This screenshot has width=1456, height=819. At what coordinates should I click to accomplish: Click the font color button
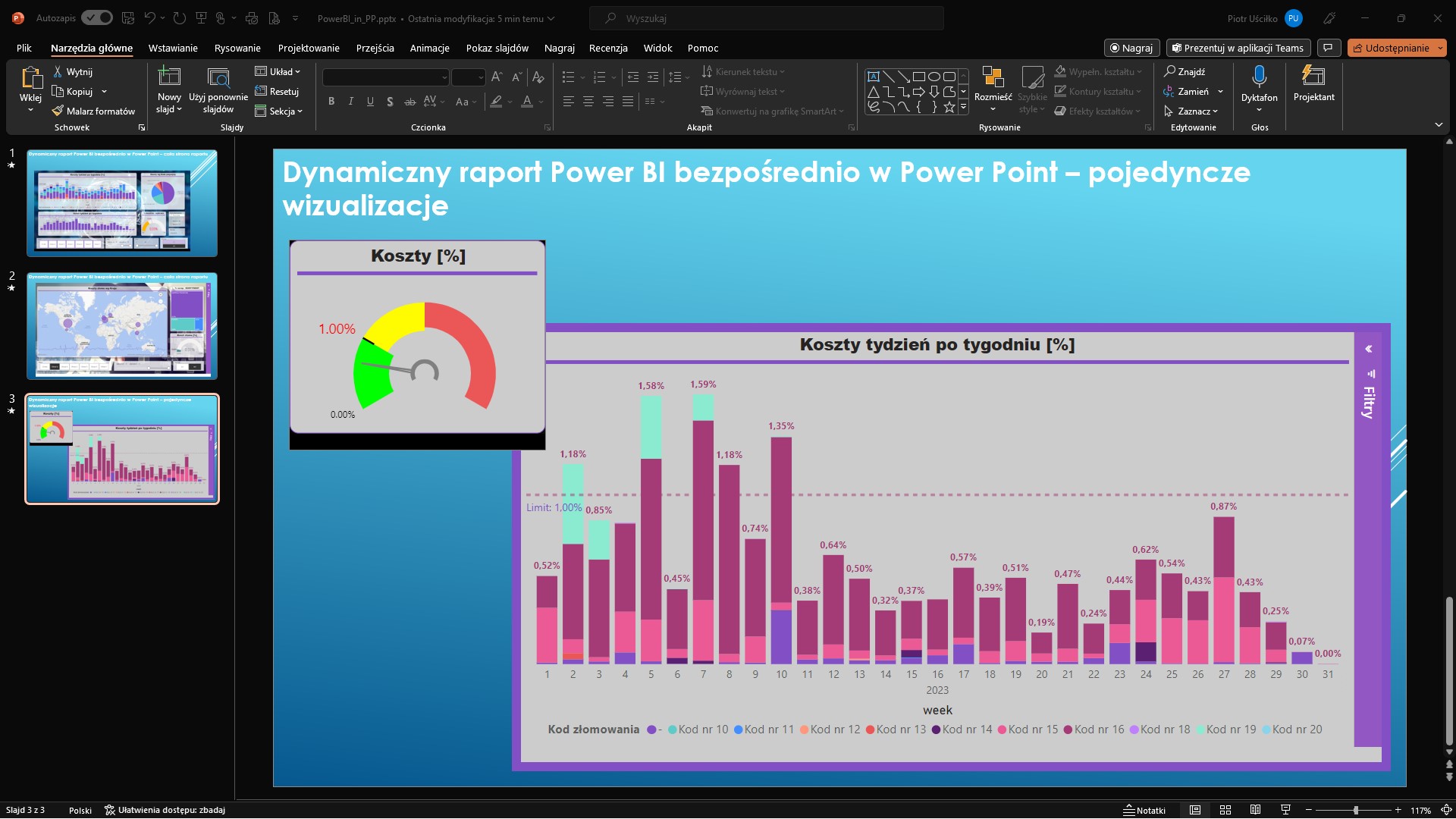[x=527, y=101]
